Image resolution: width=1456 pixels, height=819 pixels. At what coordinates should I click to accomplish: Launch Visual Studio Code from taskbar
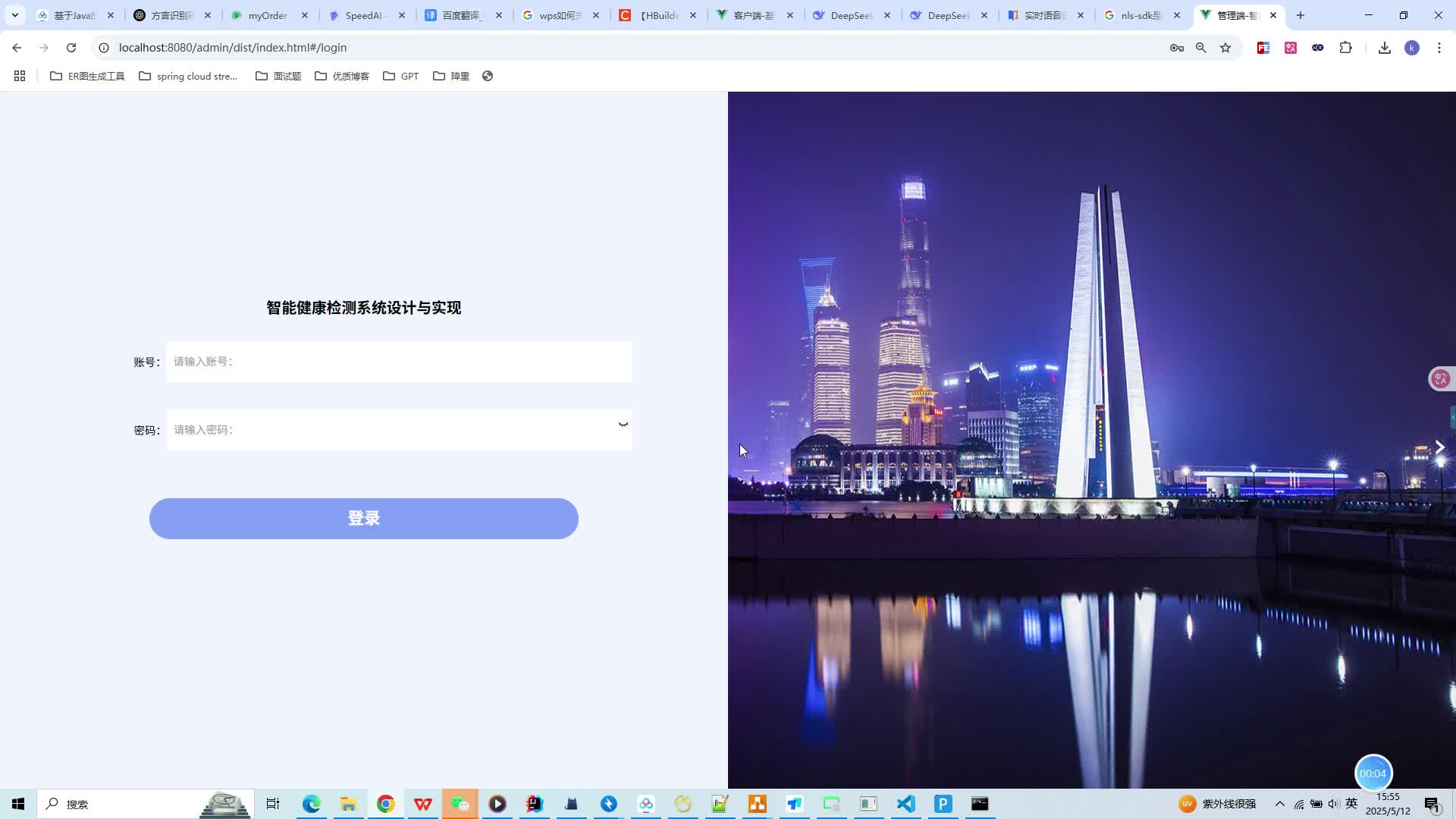(x=905, y=804)
